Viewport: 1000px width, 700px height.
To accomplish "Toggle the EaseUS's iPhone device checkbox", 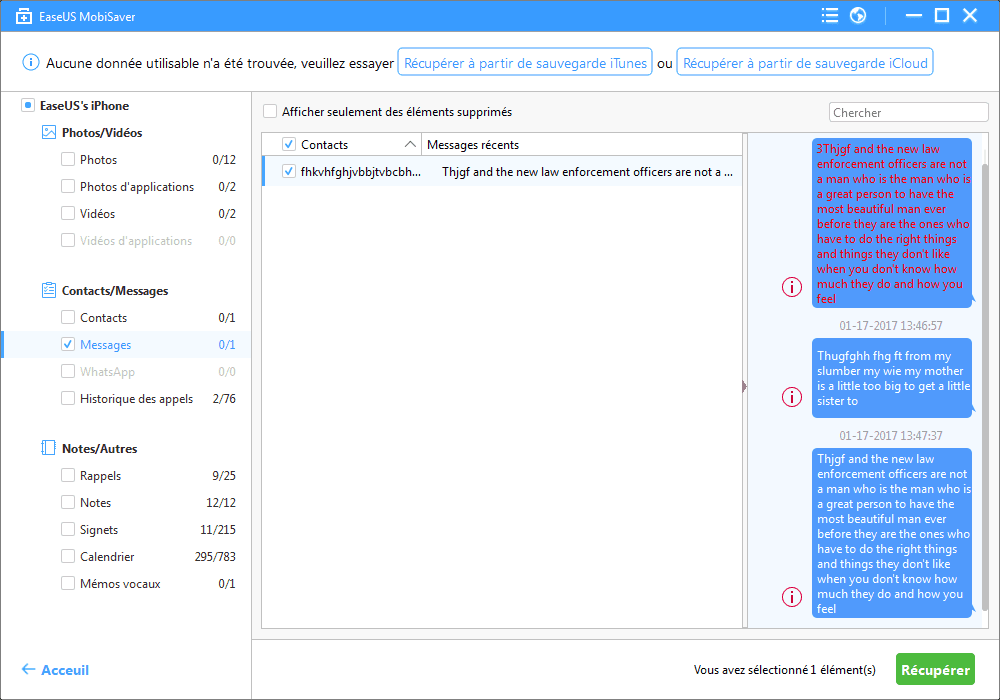I will click(x=27, y=105).
